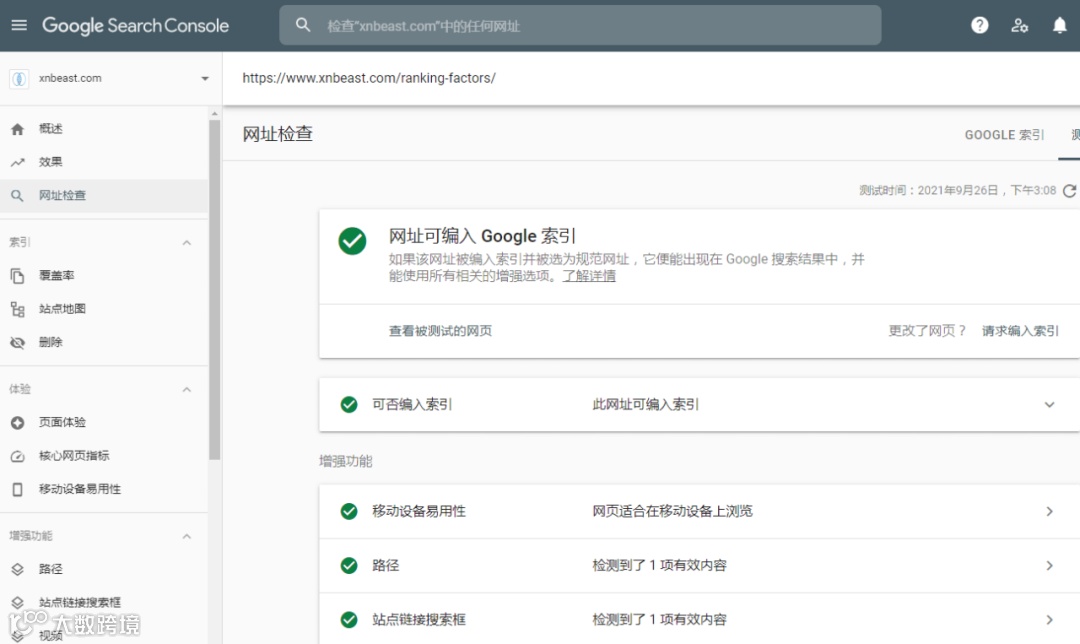This screenshot has width=1080, height=644.
Task: Open the Help question mark icon
Action: 979,25
